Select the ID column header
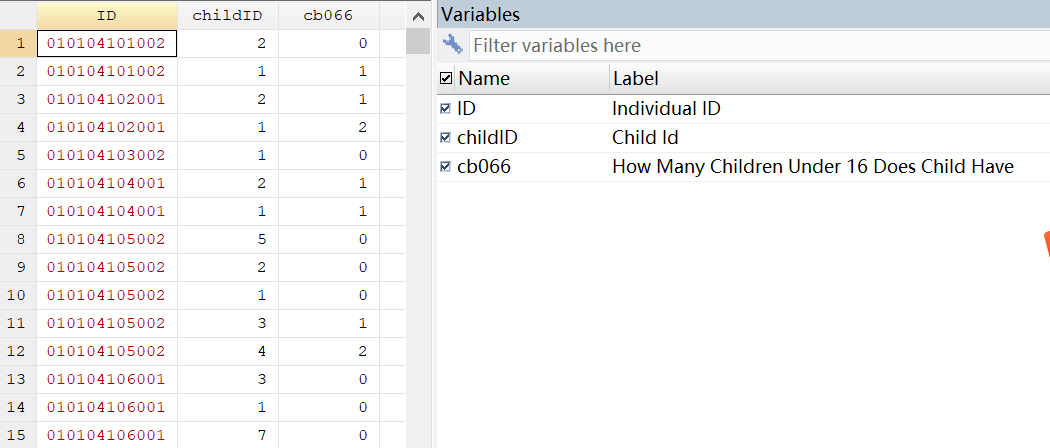1050x448 pixels. (x=107, y=15)
